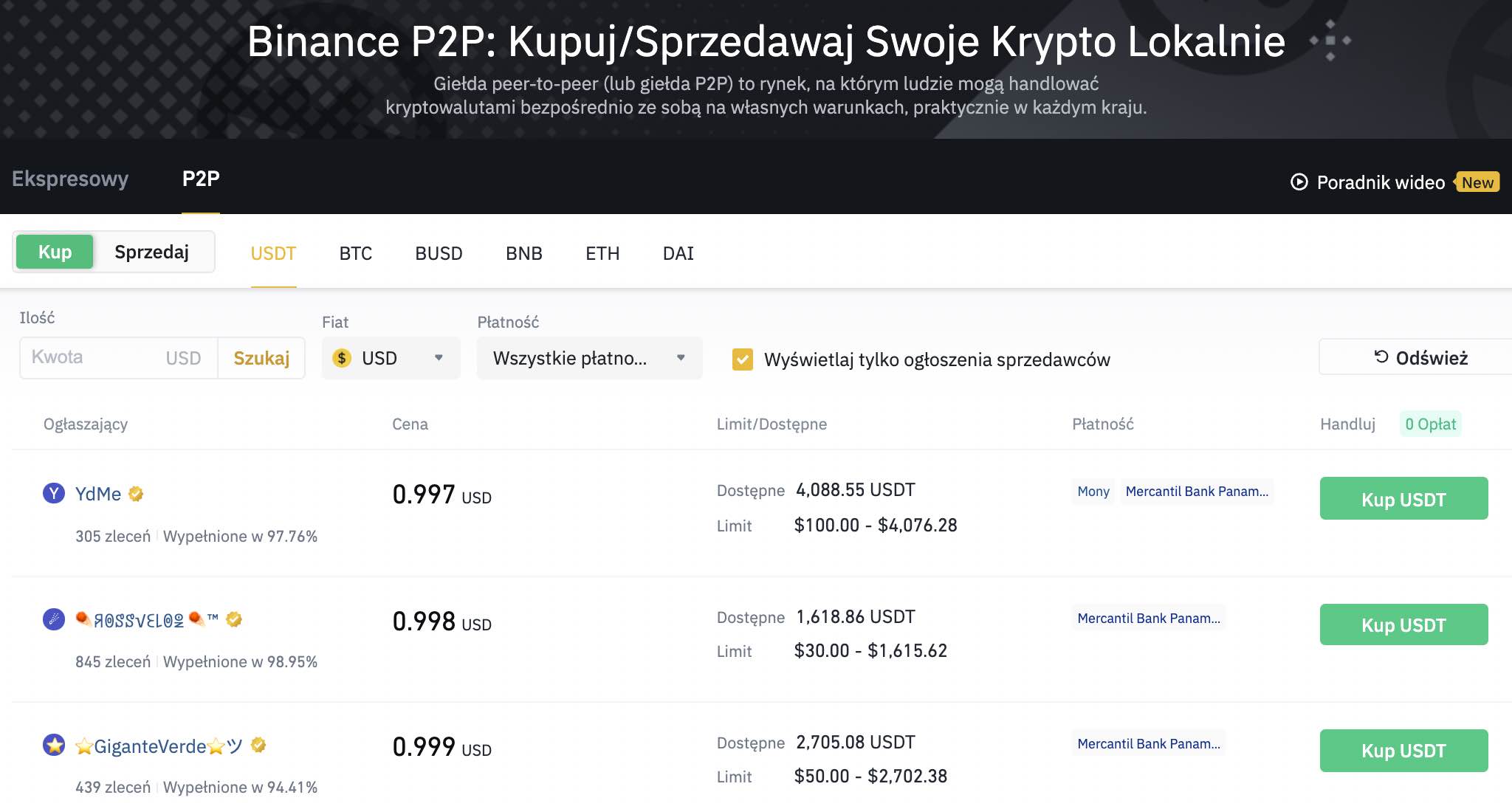Open the Poradnik wideo link
This screenshot has width=1512, height=809.
click(x=1381, y=182)
